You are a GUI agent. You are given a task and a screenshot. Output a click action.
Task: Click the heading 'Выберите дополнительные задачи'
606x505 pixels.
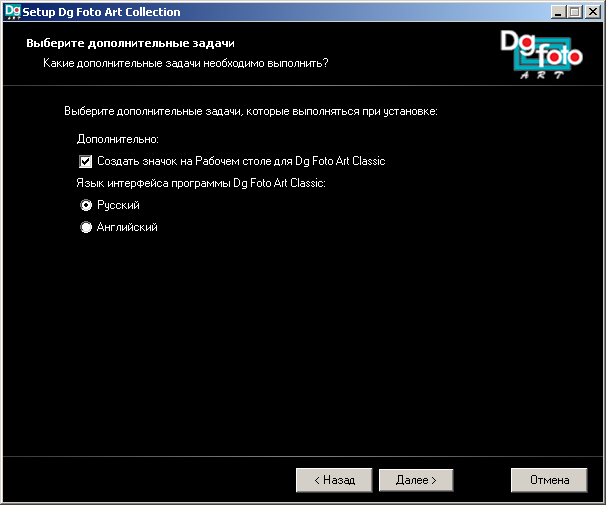130,43
